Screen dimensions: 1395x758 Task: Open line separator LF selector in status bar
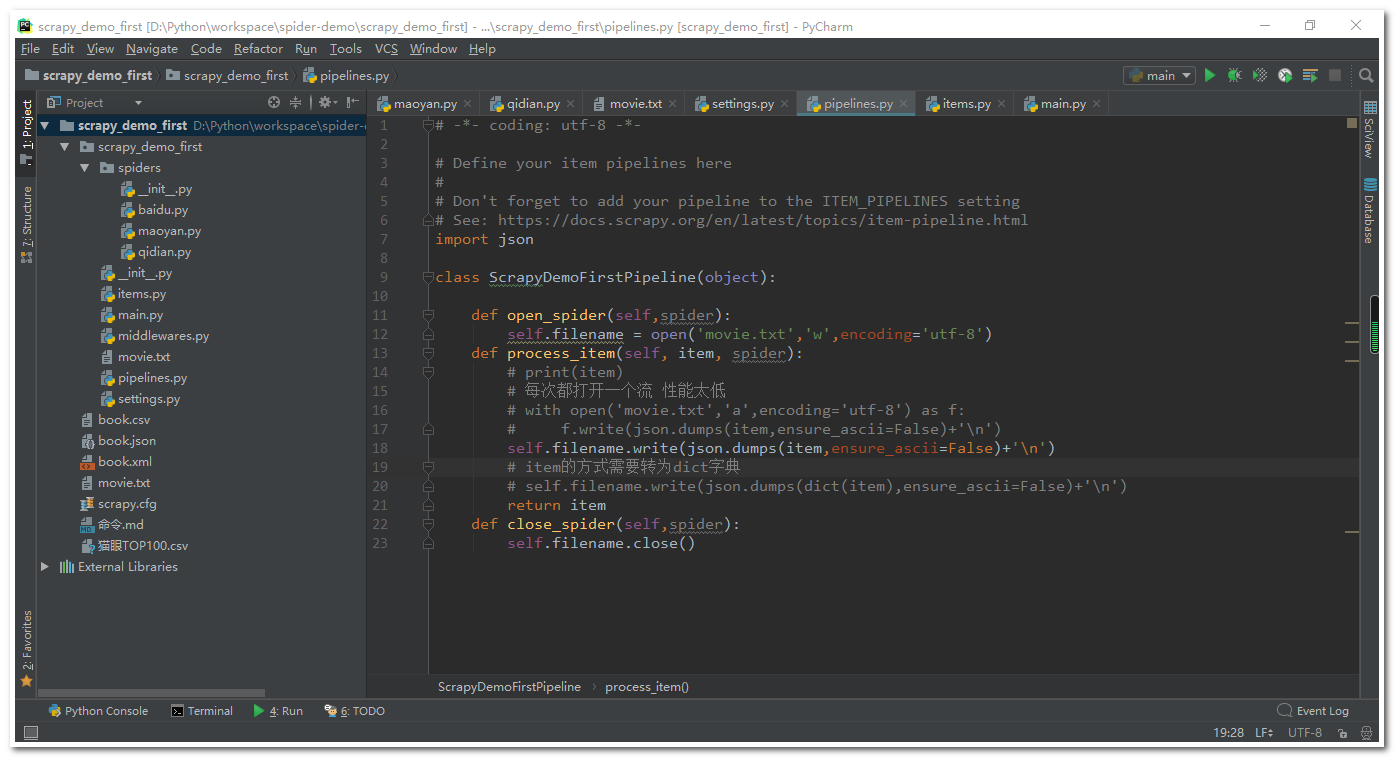tap(1264, 733)
